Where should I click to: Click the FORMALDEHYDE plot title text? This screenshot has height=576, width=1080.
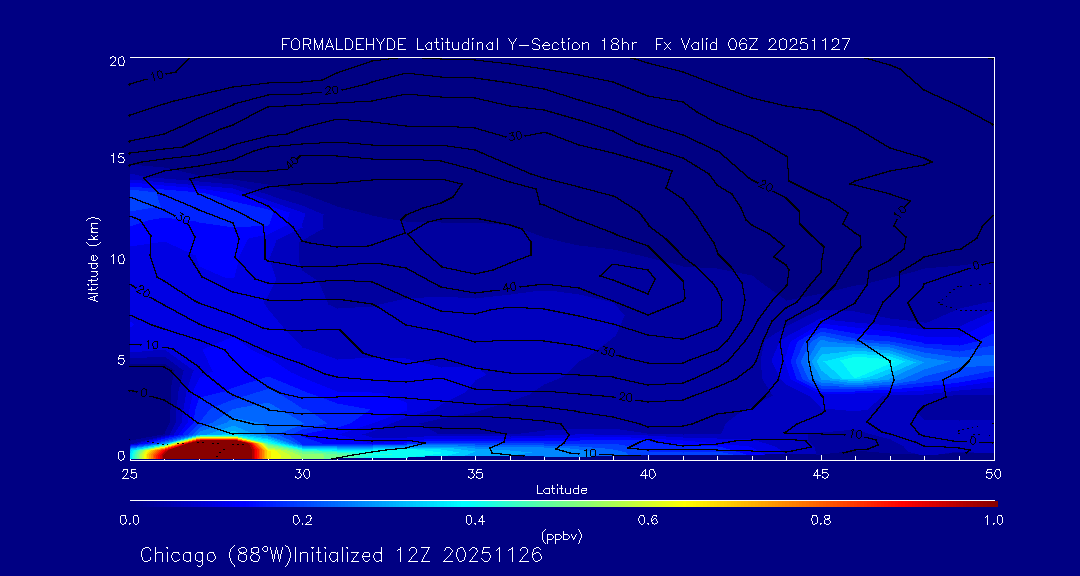coord(565,45)
